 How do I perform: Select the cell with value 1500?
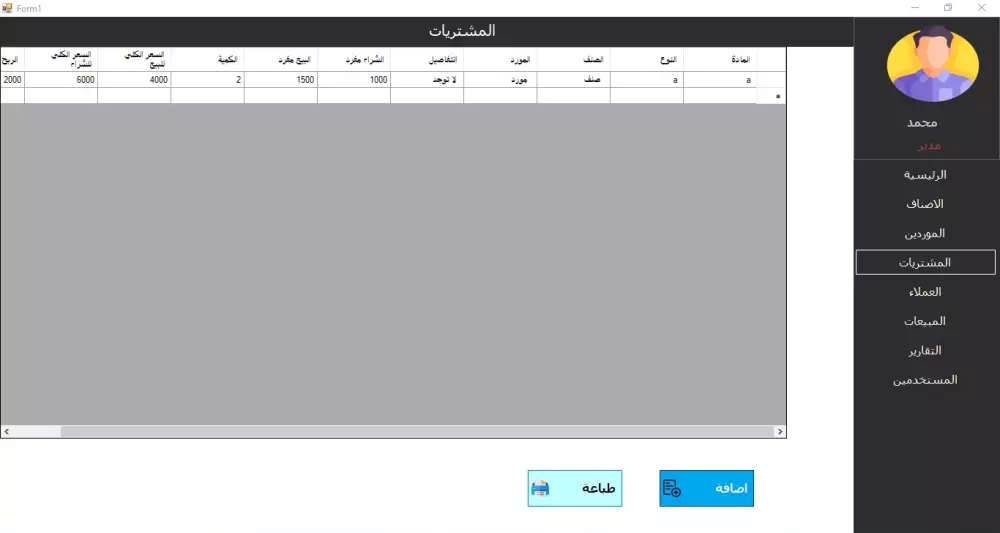pos(281,80)
